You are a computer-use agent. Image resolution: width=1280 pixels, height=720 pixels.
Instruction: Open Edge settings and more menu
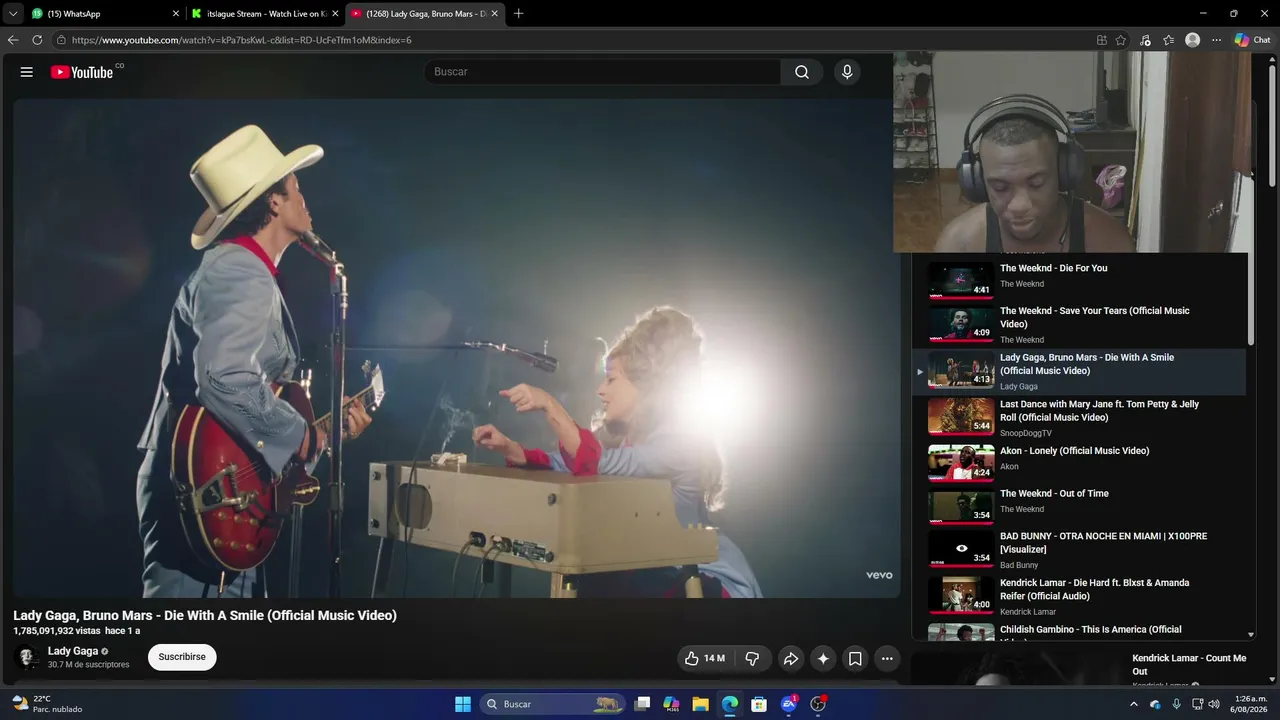click(x=1216, y=40)
